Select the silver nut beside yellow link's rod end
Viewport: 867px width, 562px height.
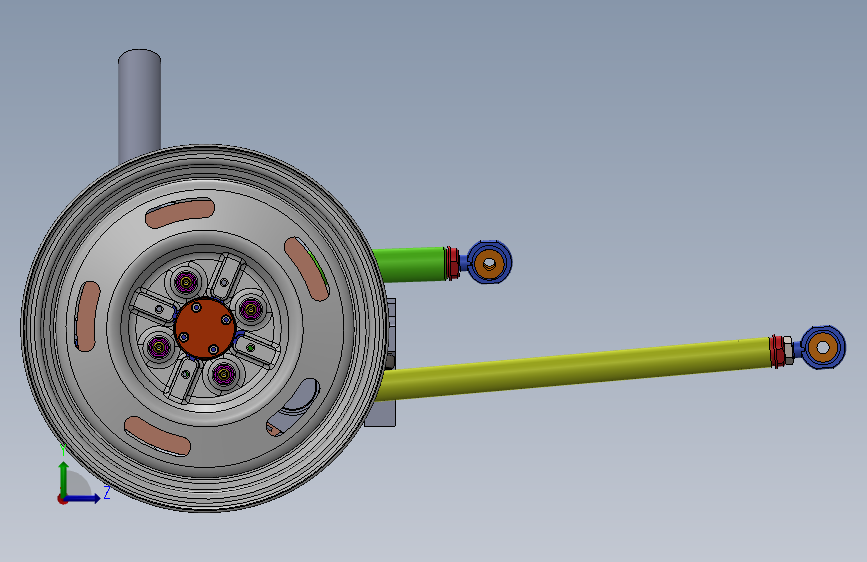click(x=789, y=351)
